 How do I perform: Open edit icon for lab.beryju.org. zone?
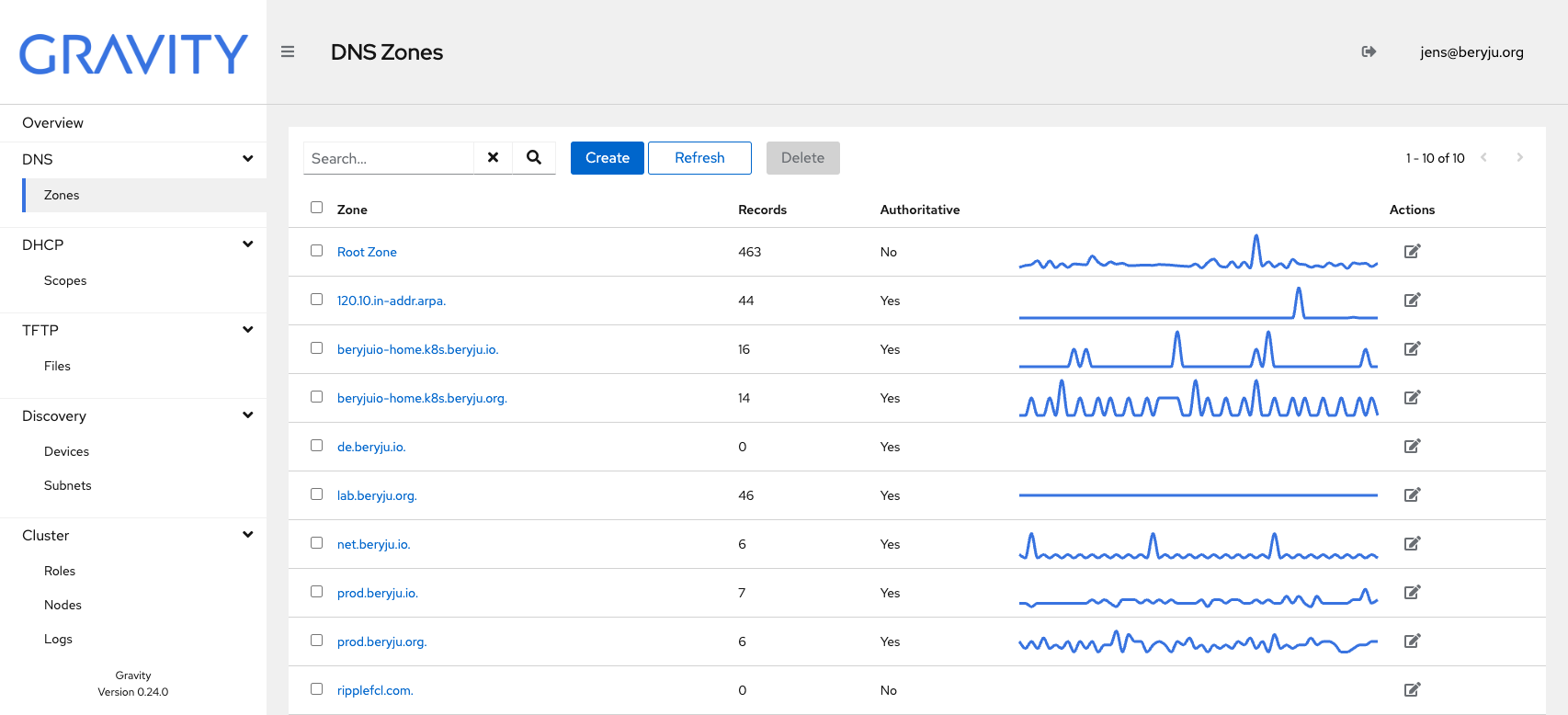[x=1413, y=494]
